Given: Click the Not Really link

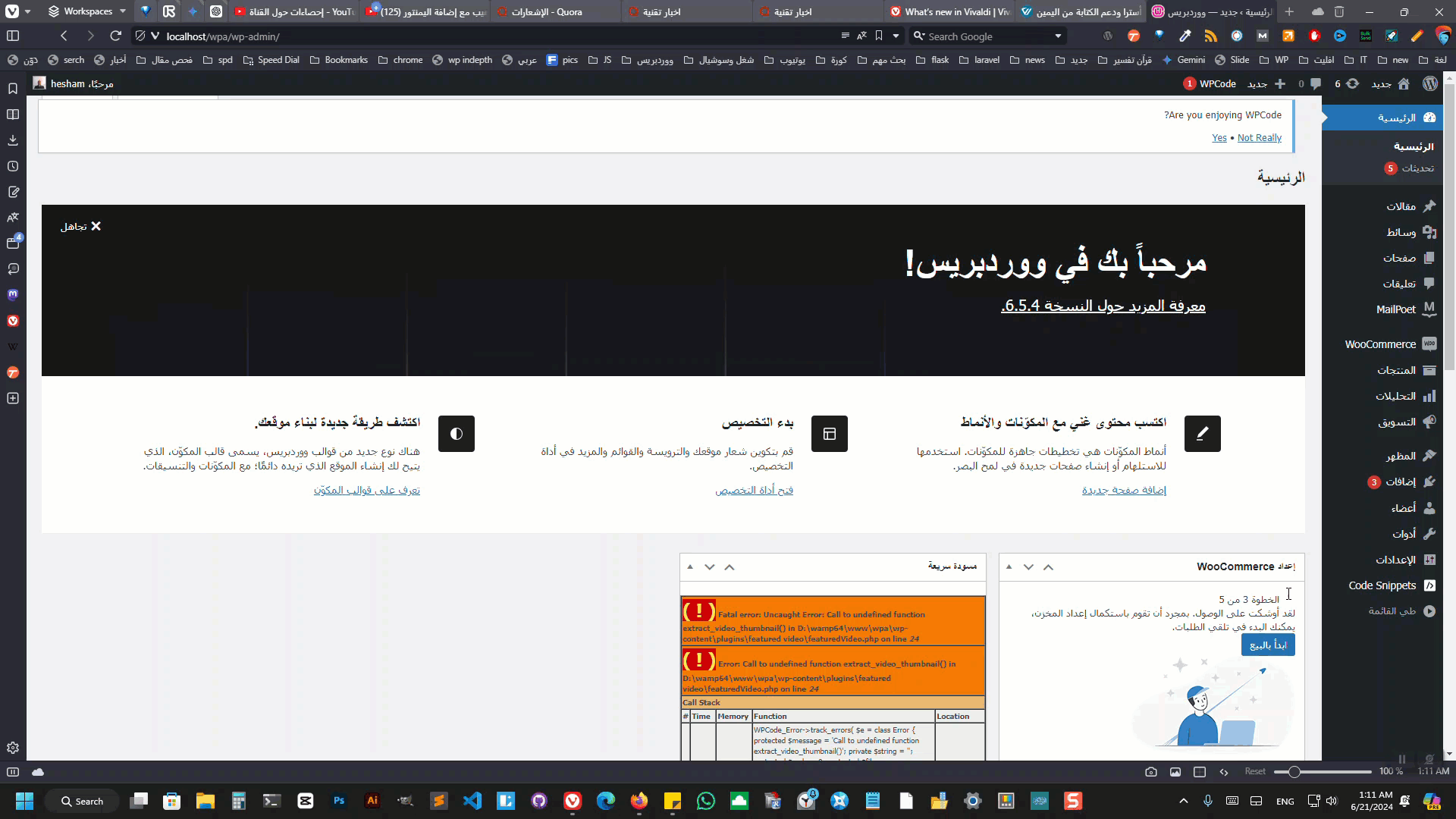Looking at the screenshot, I should point(1259,137).
